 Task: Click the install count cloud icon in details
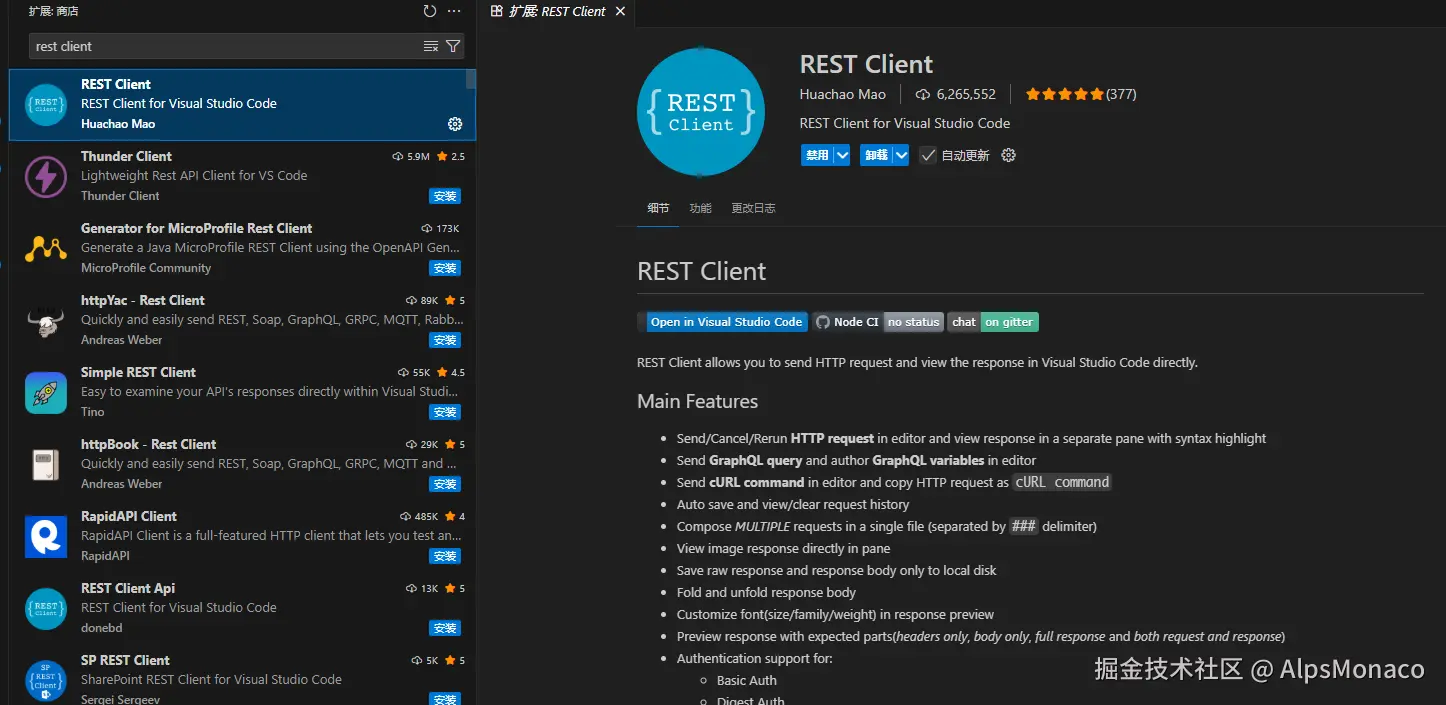(x=922, y=94)
